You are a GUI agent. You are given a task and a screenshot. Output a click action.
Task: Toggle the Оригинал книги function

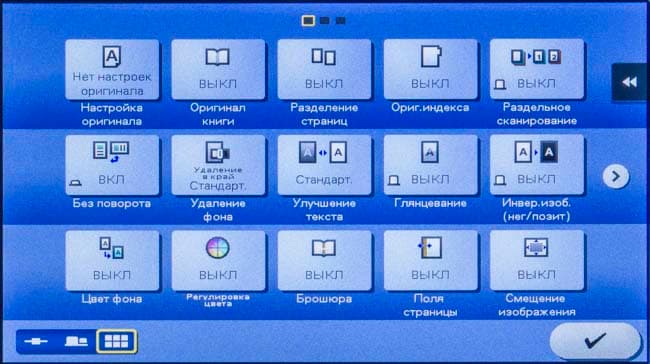(x=218, y=70)
